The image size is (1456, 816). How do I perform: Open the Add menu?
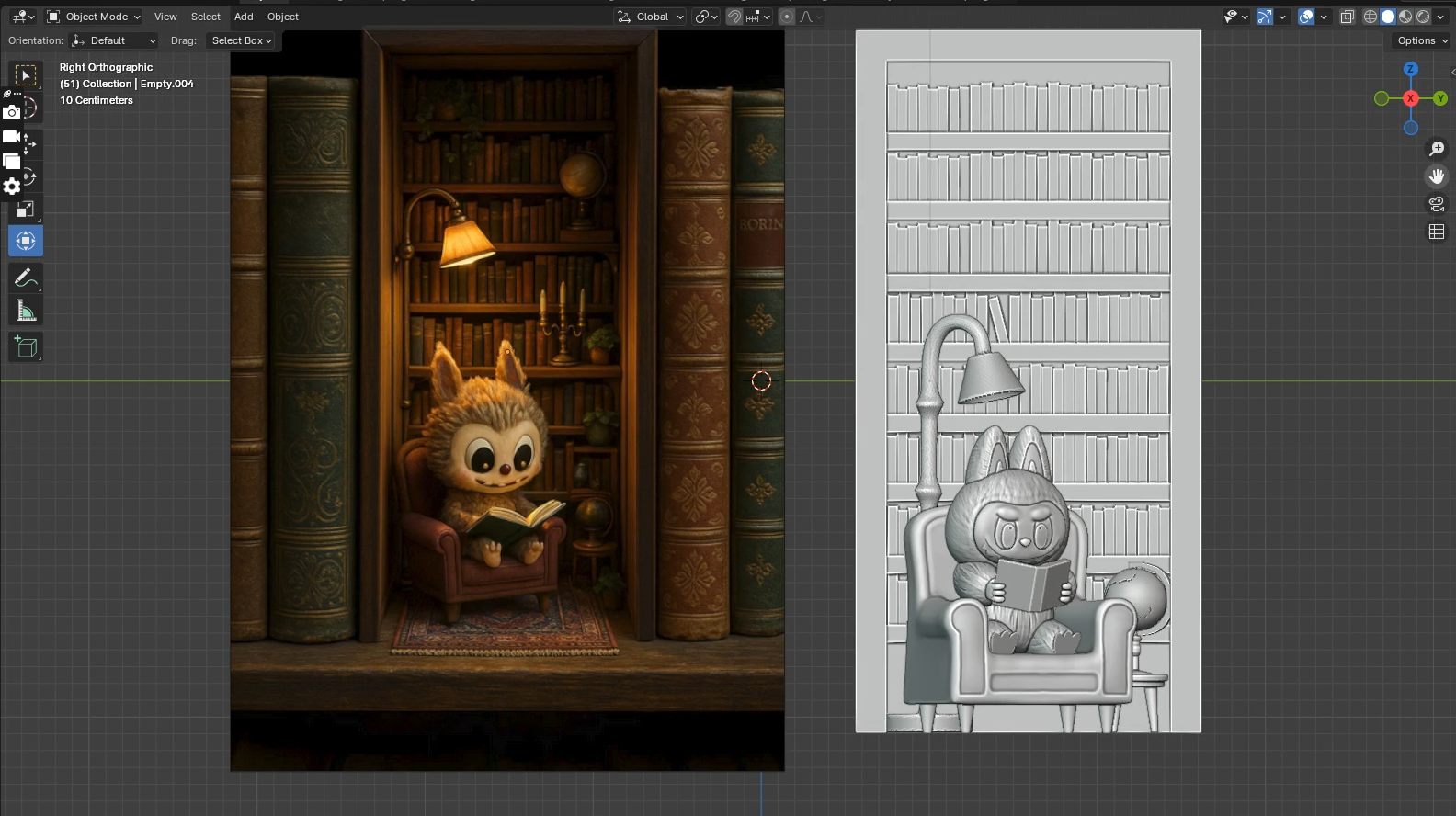pyautogui.click(x=244, y=17)
